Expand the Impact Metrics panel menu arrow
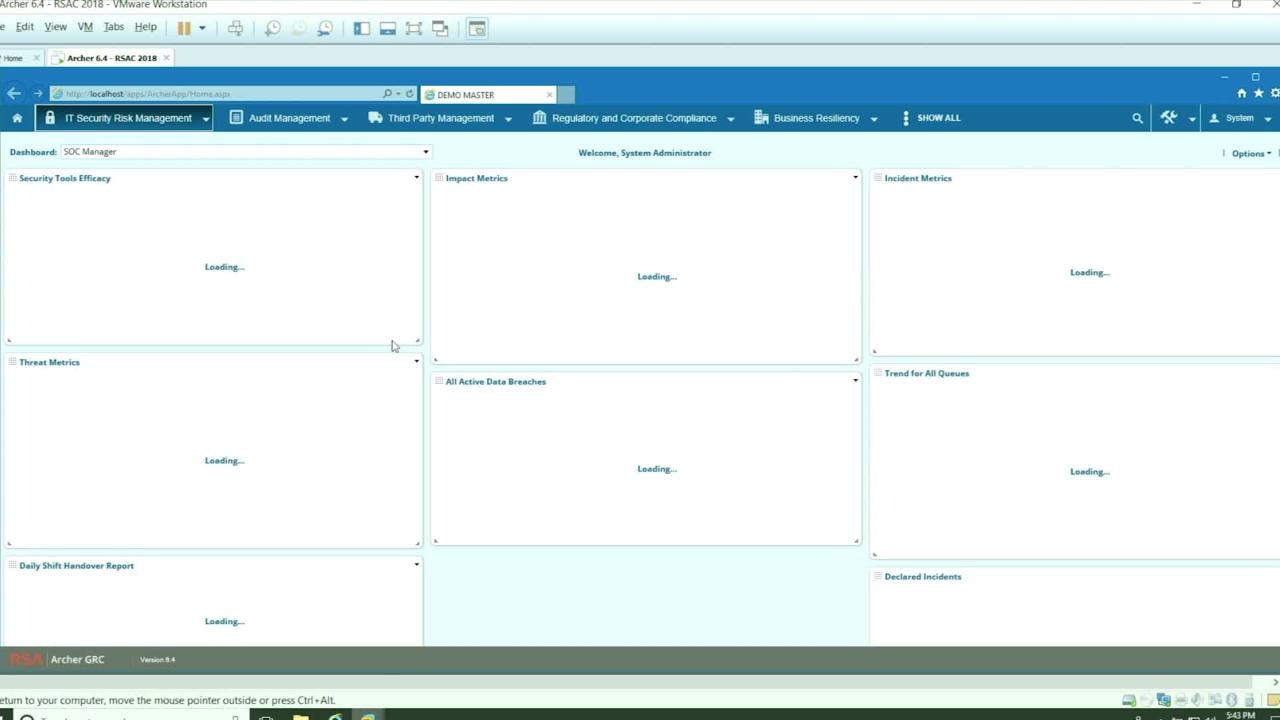 (855, 177)
